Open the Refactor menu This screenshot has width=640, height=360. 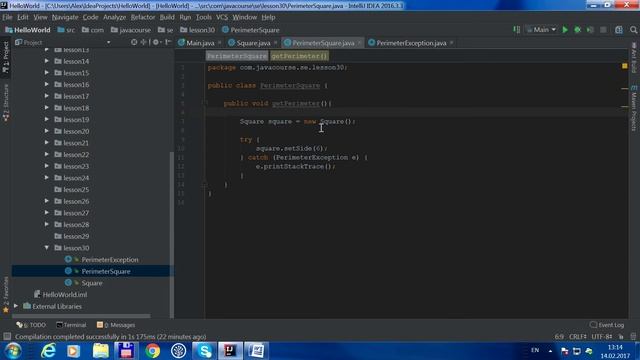pos(143,17)
